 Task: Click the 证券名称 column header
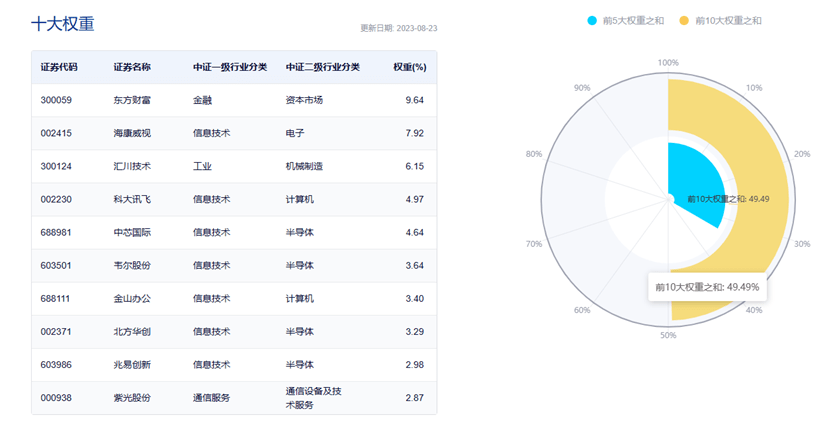tap(132, 67)
